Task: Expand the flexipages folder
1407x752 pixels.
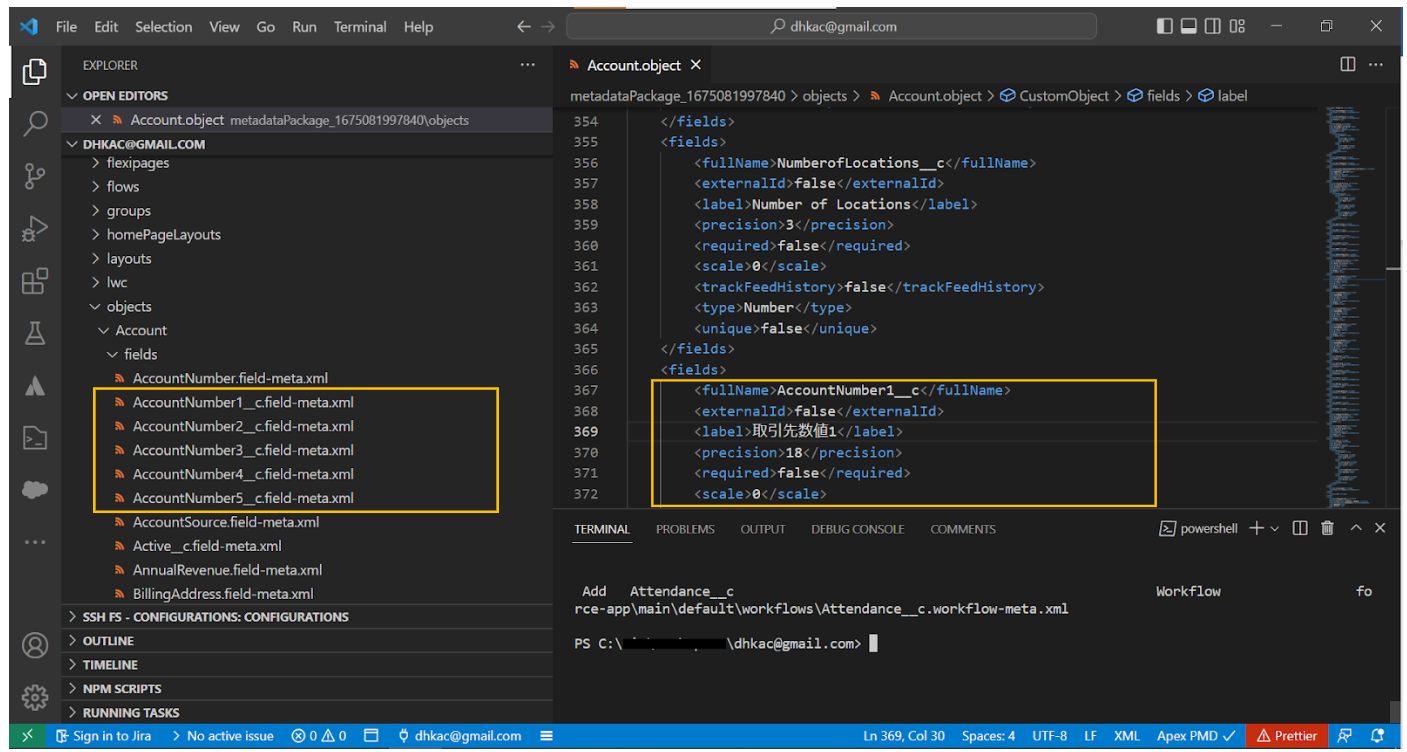Action: point(137,163)
